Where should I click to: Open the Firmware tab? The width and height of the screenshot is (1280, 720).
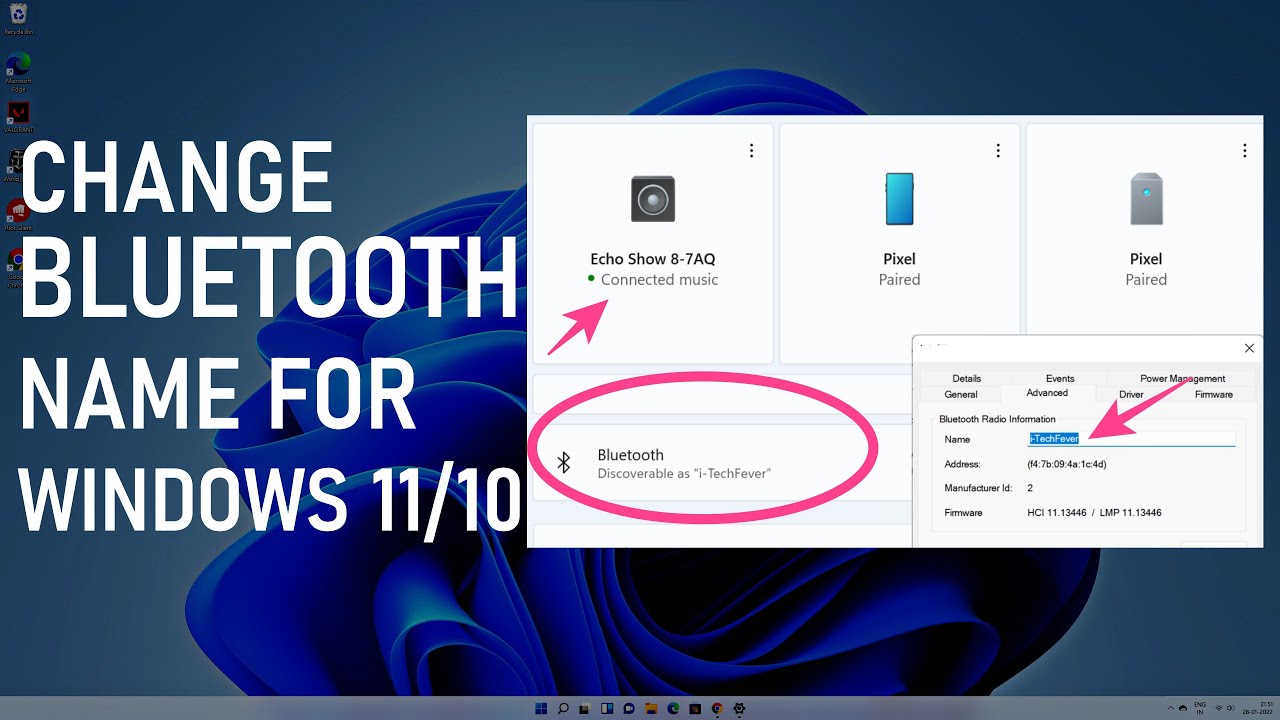tap(1213, 394)
